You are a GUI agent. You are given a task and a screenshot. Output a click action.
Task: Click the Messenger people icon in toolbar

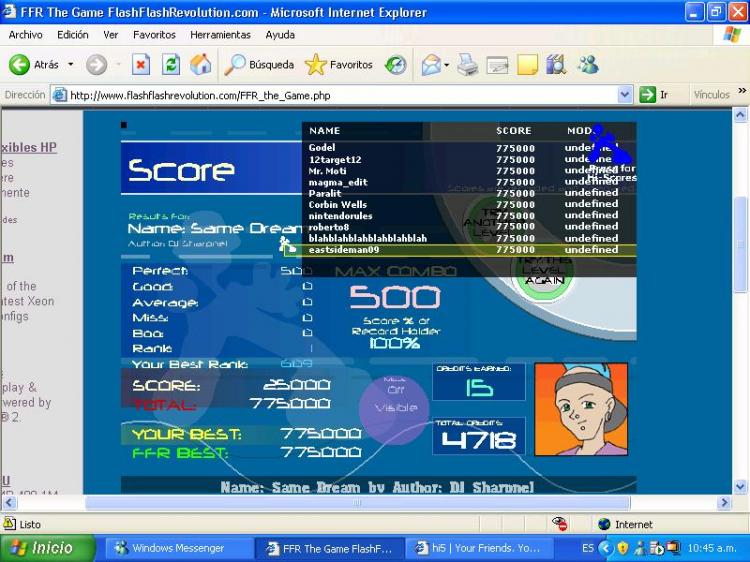pyautogui.click(x=588, y=64)
